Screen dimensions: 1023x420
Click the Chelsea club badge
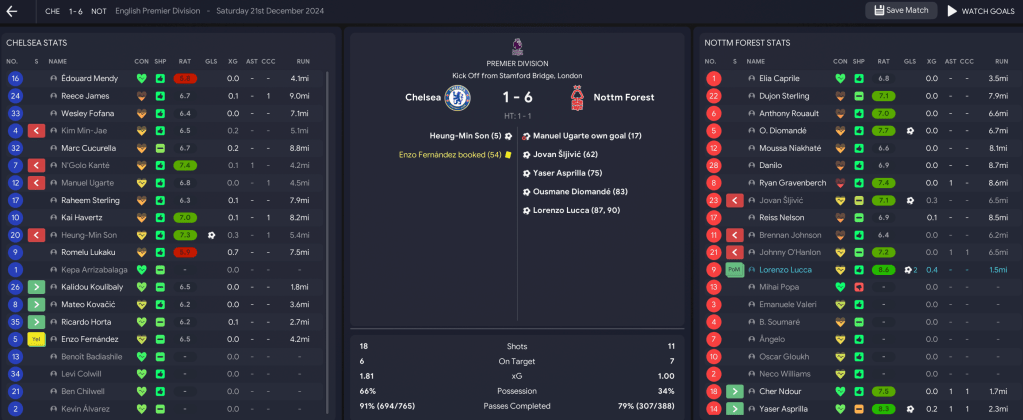(459, 98)
